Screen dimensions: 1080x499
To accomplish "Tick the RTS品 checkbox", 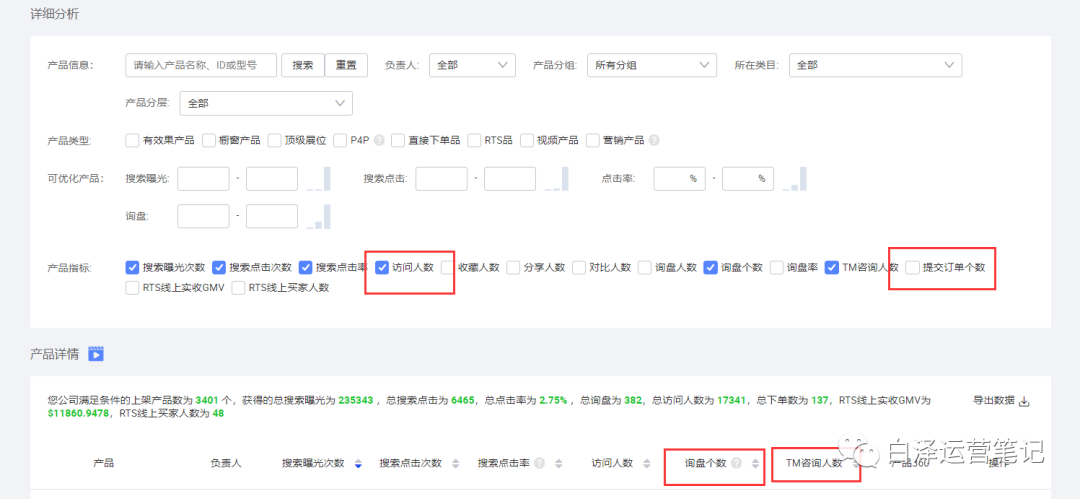I will [x=474, y=140].
